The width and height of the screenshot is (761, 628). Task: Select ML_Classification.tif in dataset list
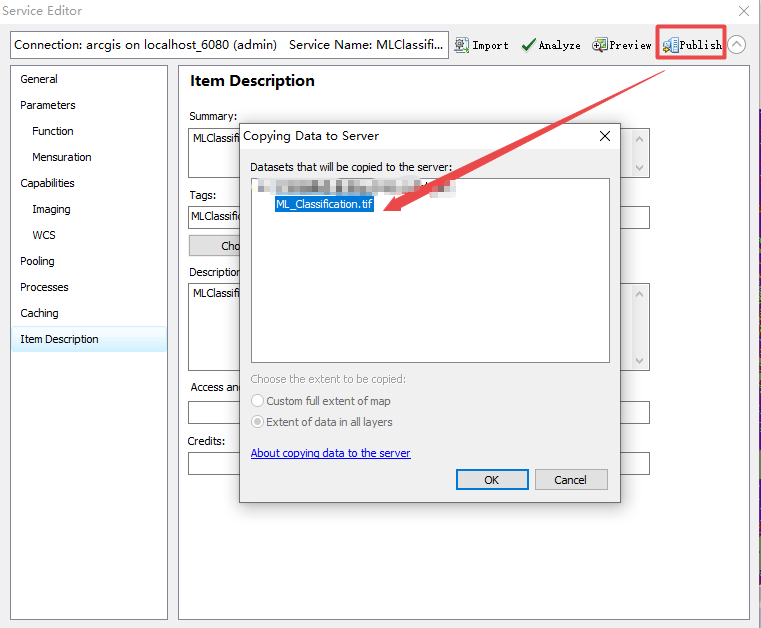coord(324,204)
